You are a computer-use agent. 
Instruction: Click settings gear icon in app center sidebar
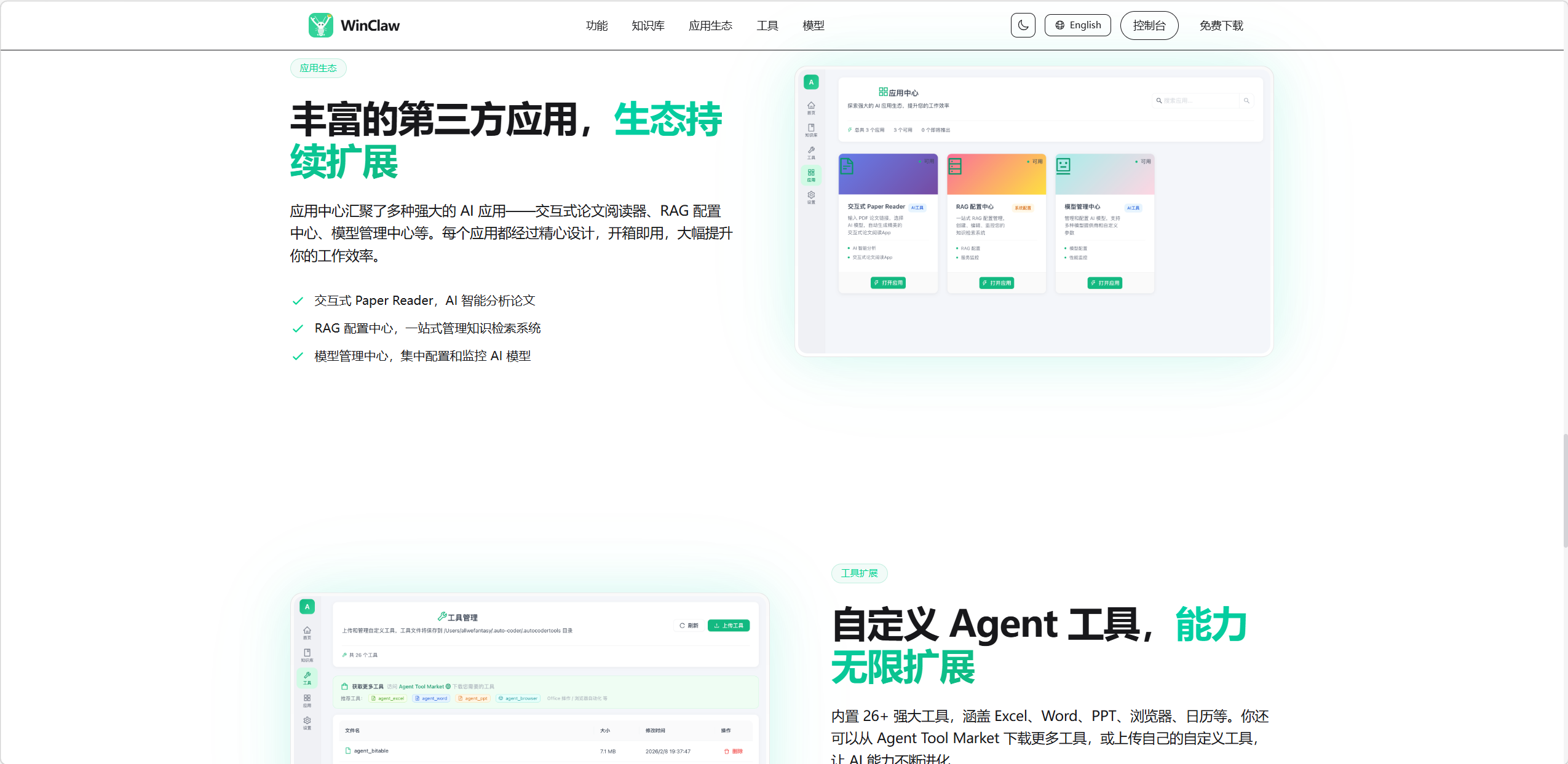coord(811,197)
